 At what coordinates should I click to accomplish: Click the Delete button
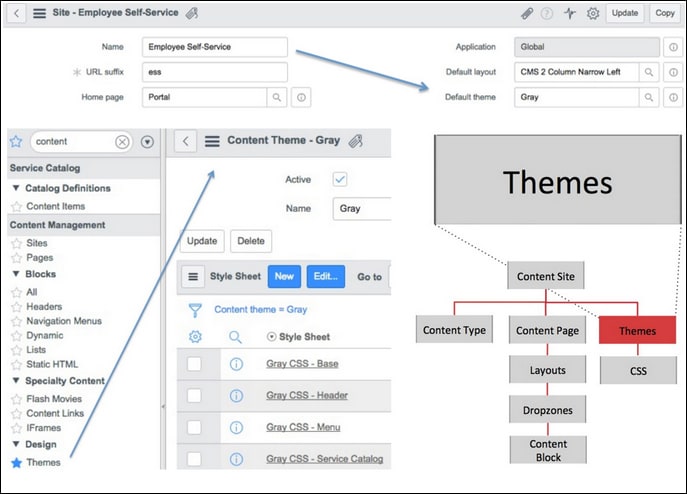coord(251,241)
